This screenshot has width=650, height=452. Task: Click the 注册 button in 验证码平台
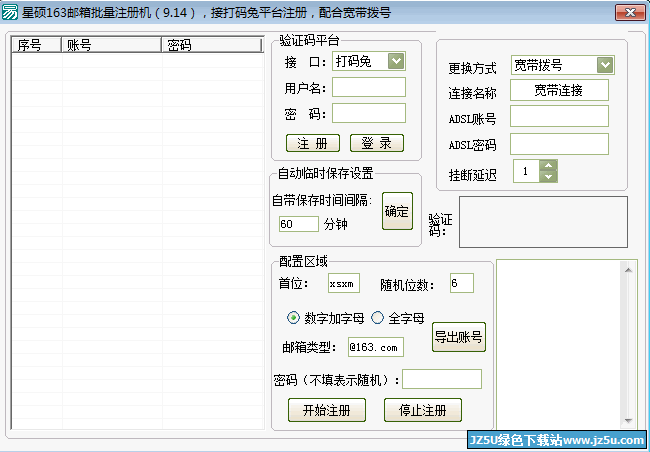tap(313, 143)
